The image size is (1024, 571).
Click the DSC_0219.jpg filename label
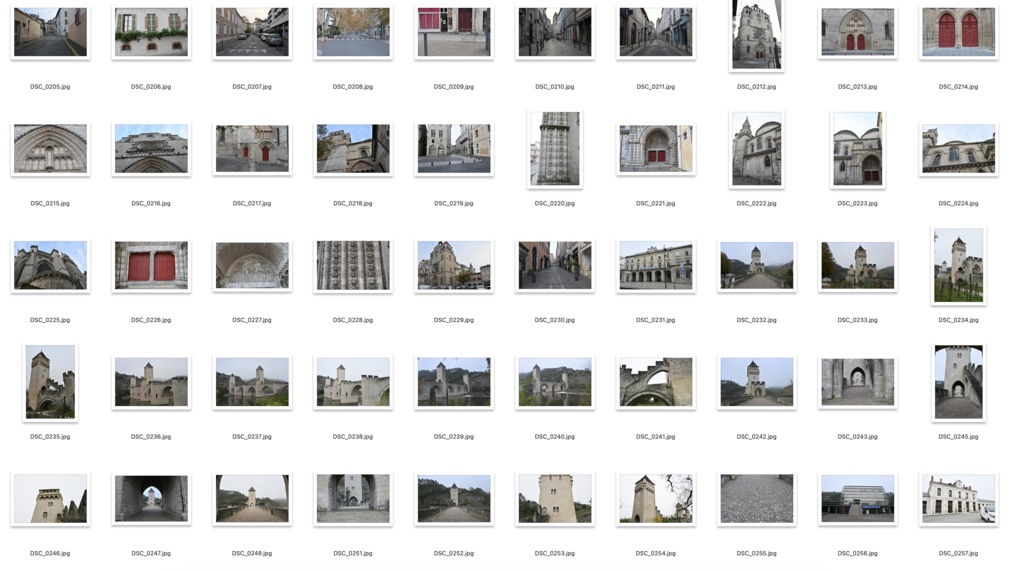[x=454, y=203]
